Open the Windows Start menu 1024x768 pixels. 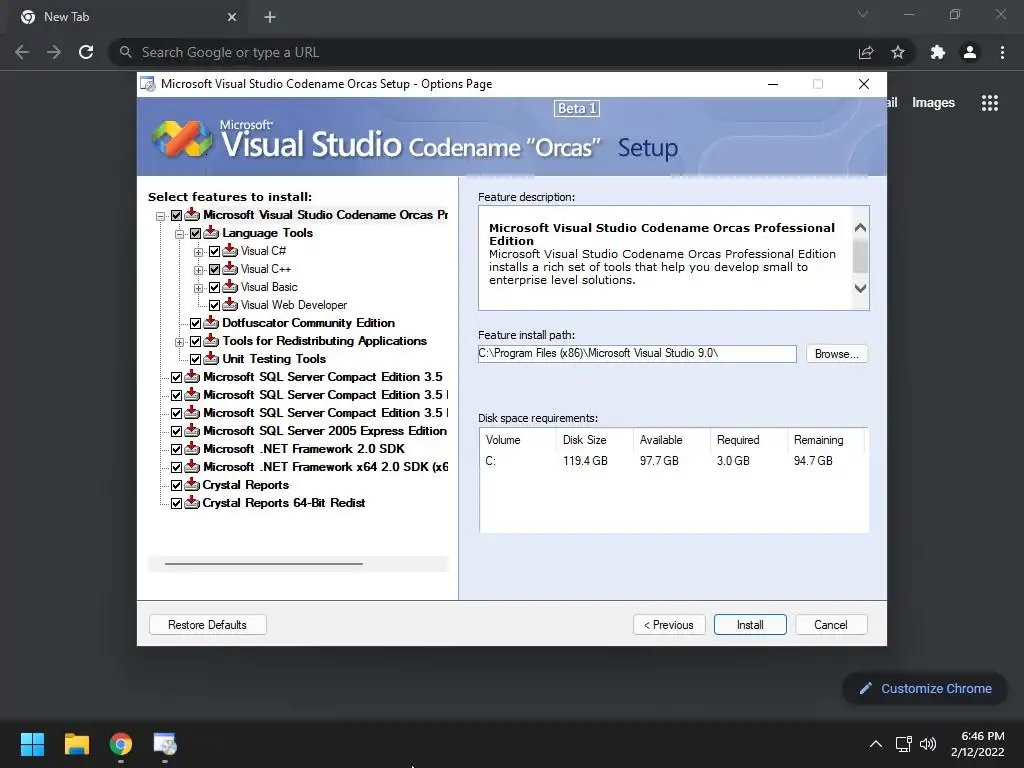[x=32, y=744]
